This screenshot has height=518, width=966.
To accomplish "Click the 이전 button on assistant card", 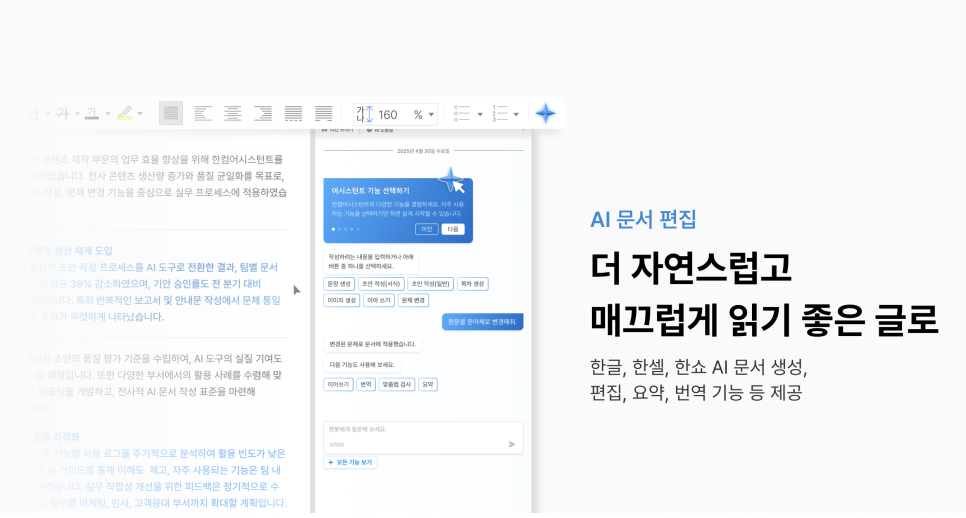I will point(426,229).
